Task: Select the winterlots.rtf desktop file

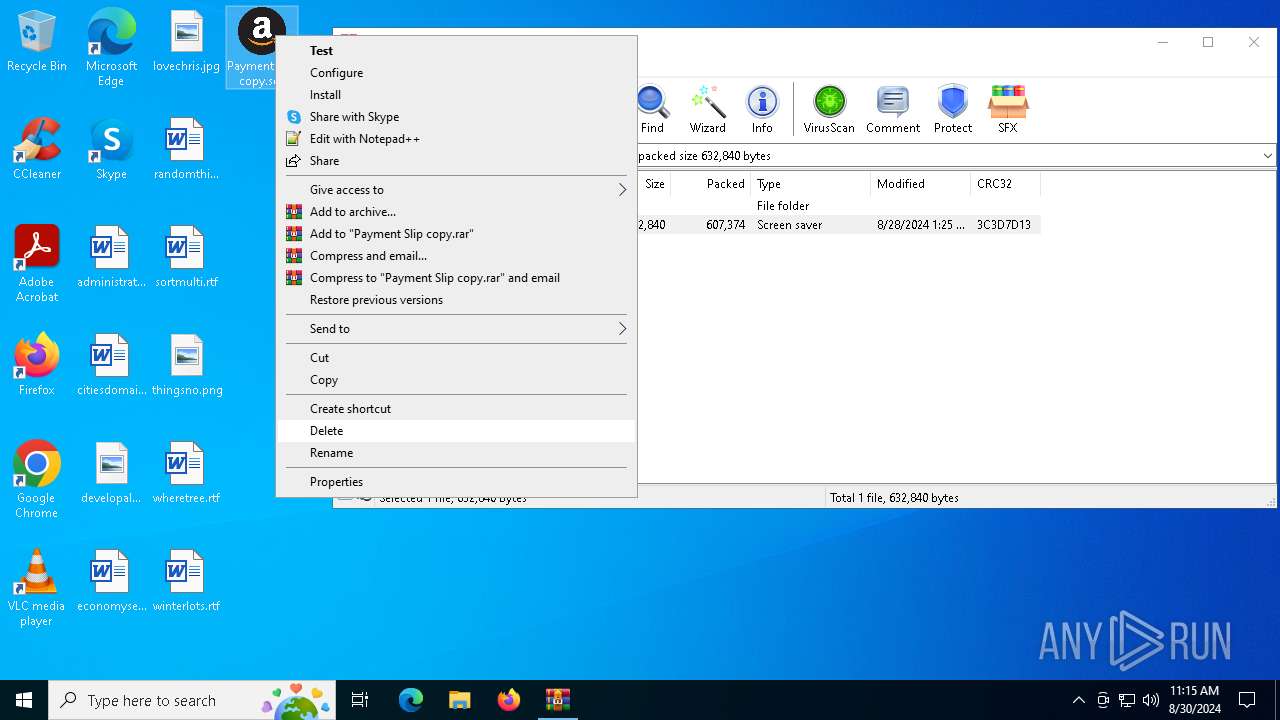Action: pos(186,582)
